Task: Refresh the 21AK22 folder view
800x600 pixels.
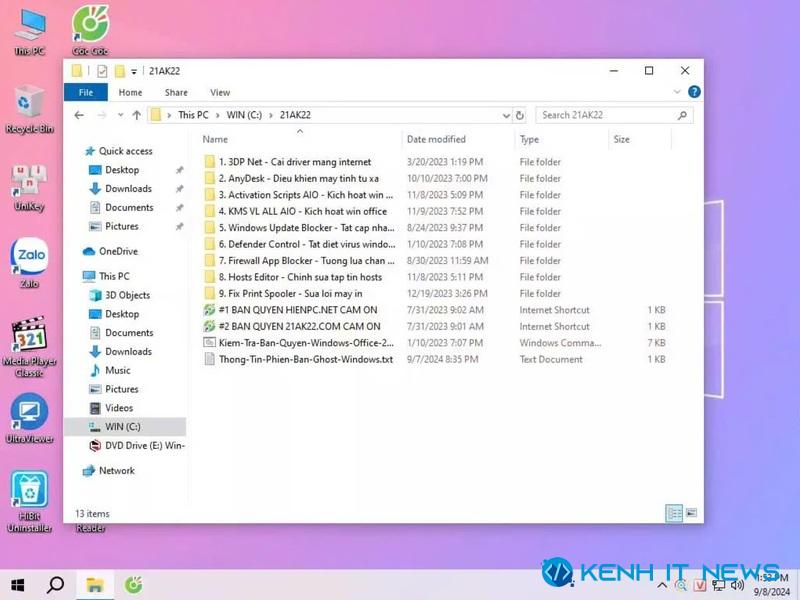Action: [x=519, y=115]
